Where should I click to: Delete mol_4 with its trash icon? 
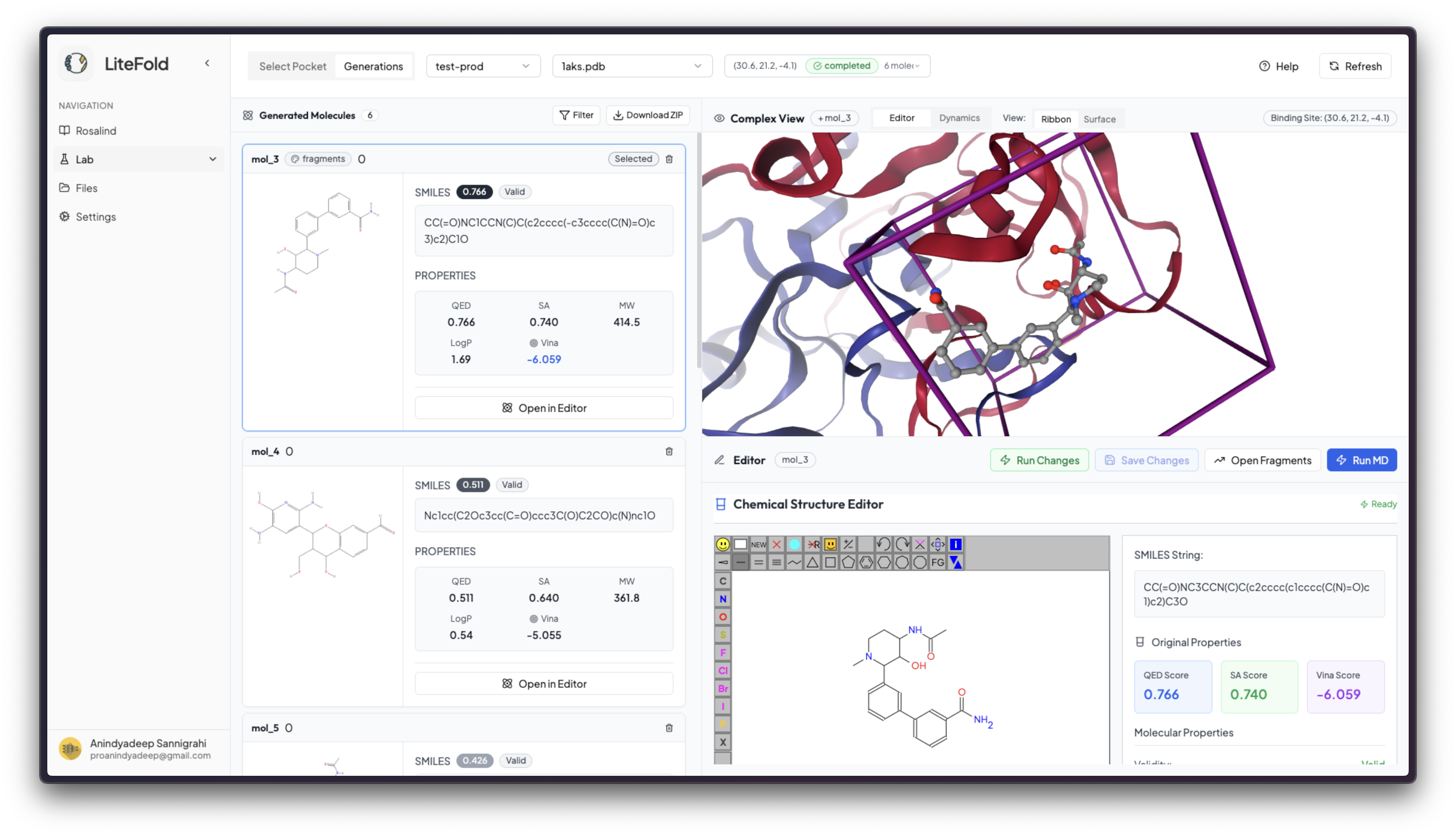(x=670, y=452)
